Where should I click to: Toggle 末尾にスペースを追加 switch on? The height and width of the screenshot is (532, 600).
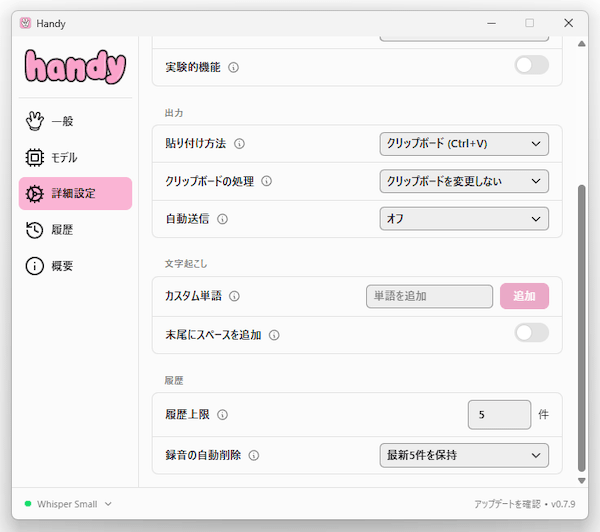pos(531,334)
